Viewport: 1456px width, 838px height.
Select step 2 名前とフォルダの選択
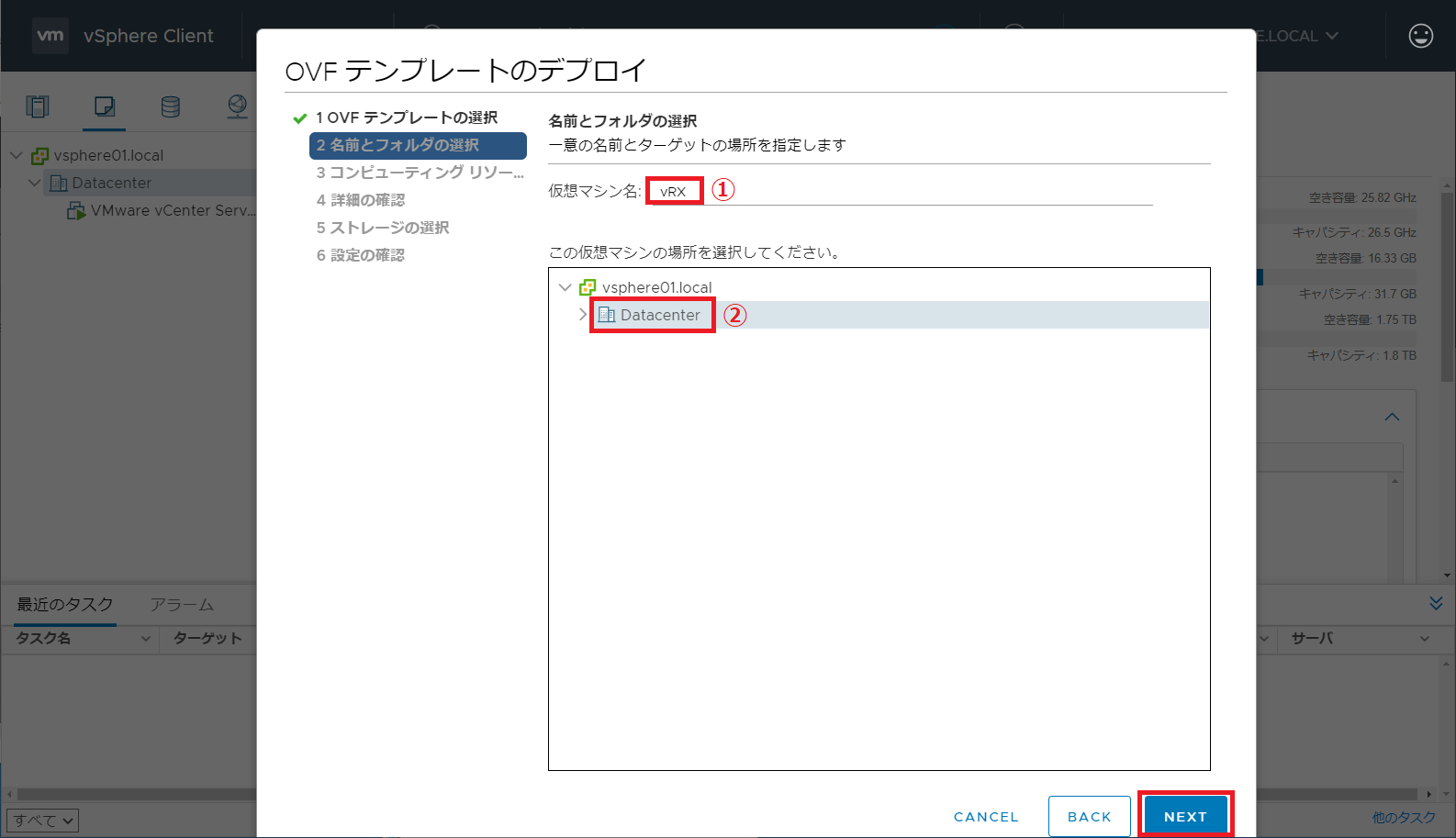point(418,145)
